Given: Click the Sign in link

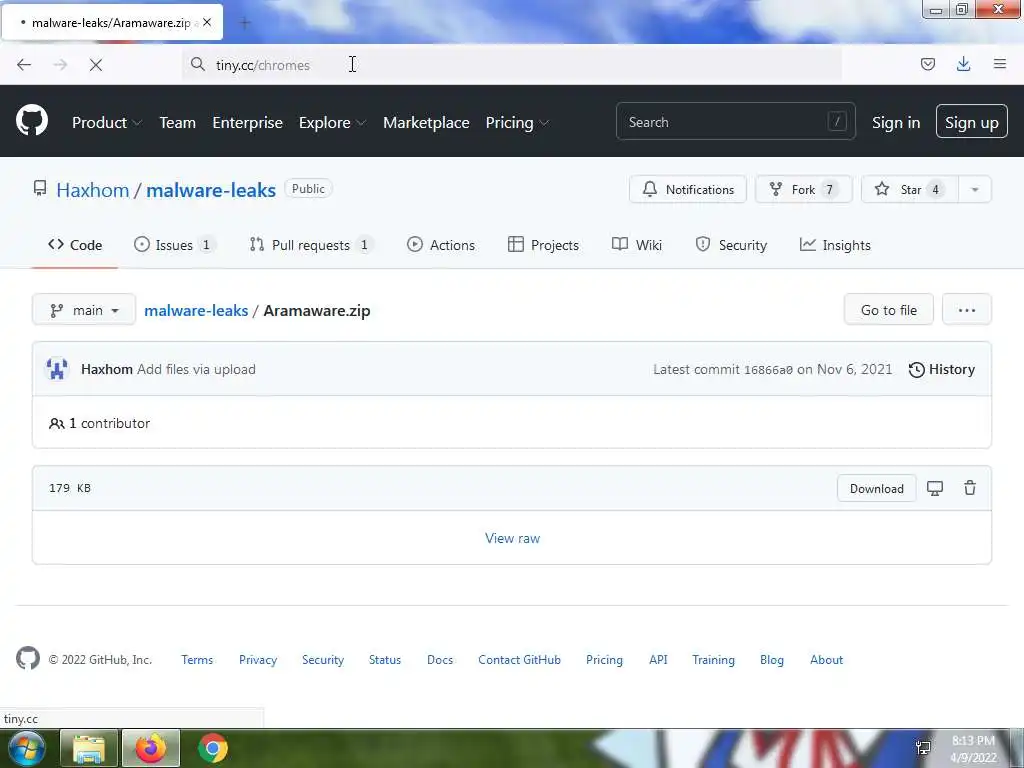Looking at the screenshot, I should pos(896,123).
